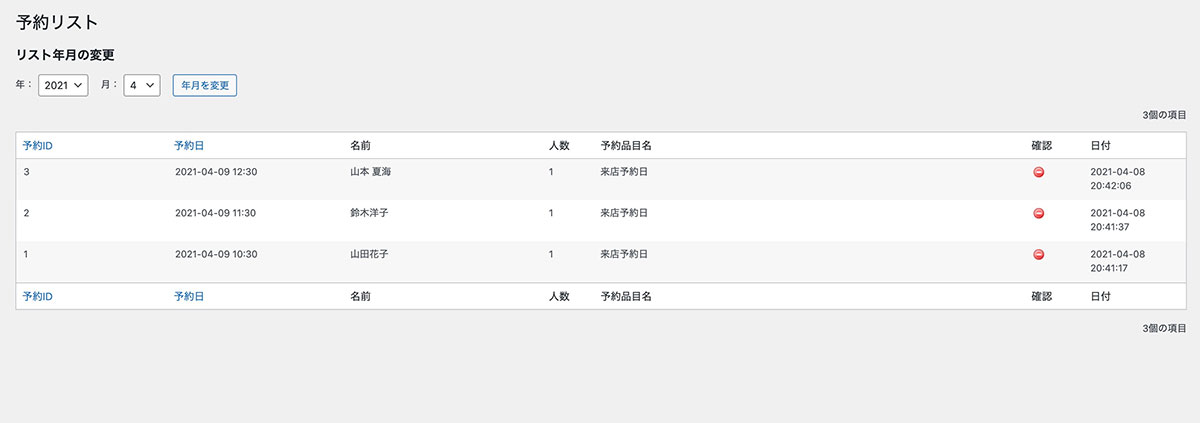This screenshot has width=1200, height=423.
Task: Sort by 予約ID in table header
Action: coord(37,146)
